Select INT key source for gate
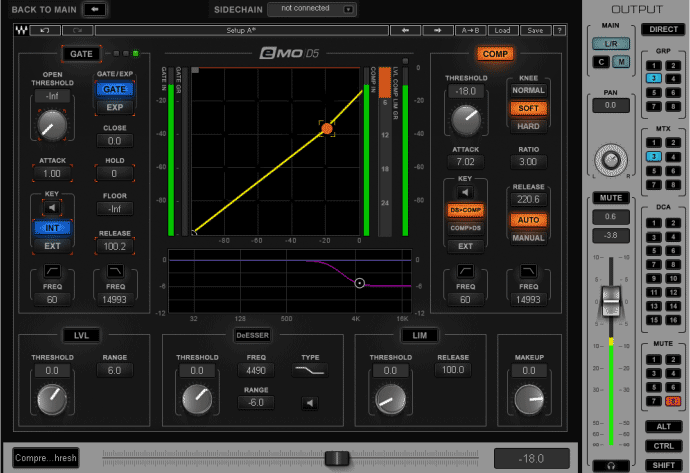Screen dimensions: 690x473 pyautogui.click(x=52, y=228)
